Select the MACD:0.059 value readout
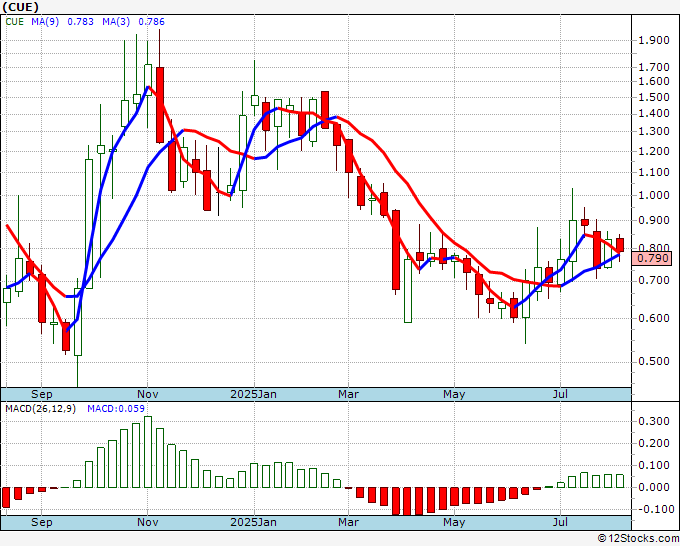Screen dimensions: 680x546 116,409
